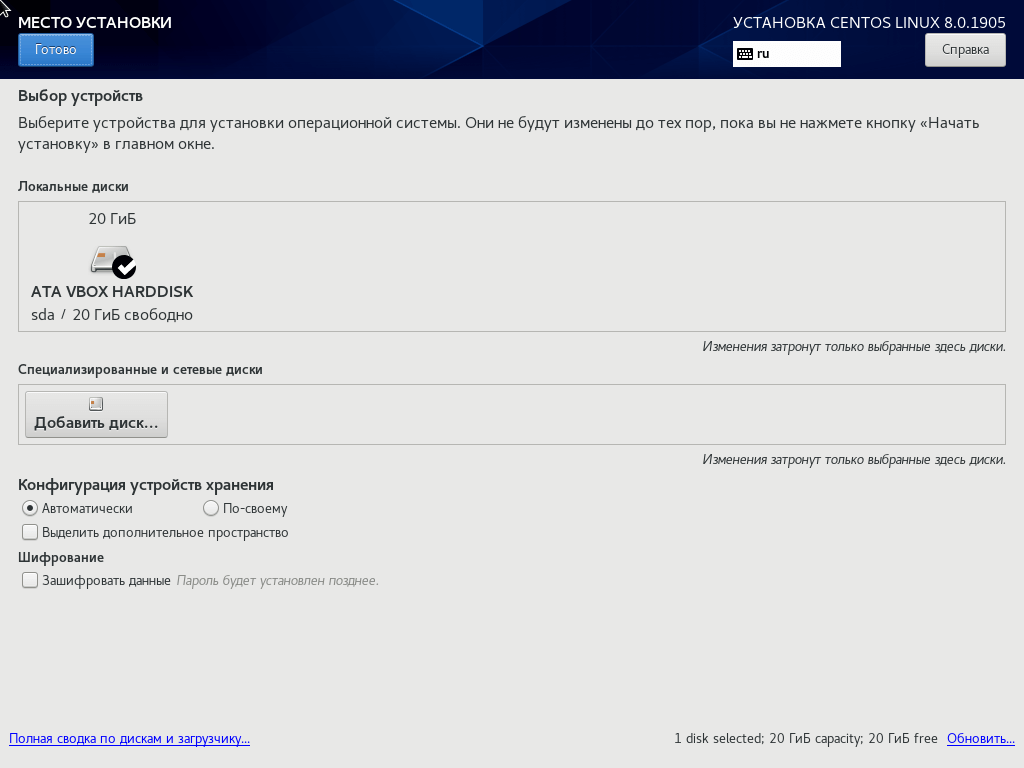
Task: Click the Выбор устройств heading
Action: [80, 97]
